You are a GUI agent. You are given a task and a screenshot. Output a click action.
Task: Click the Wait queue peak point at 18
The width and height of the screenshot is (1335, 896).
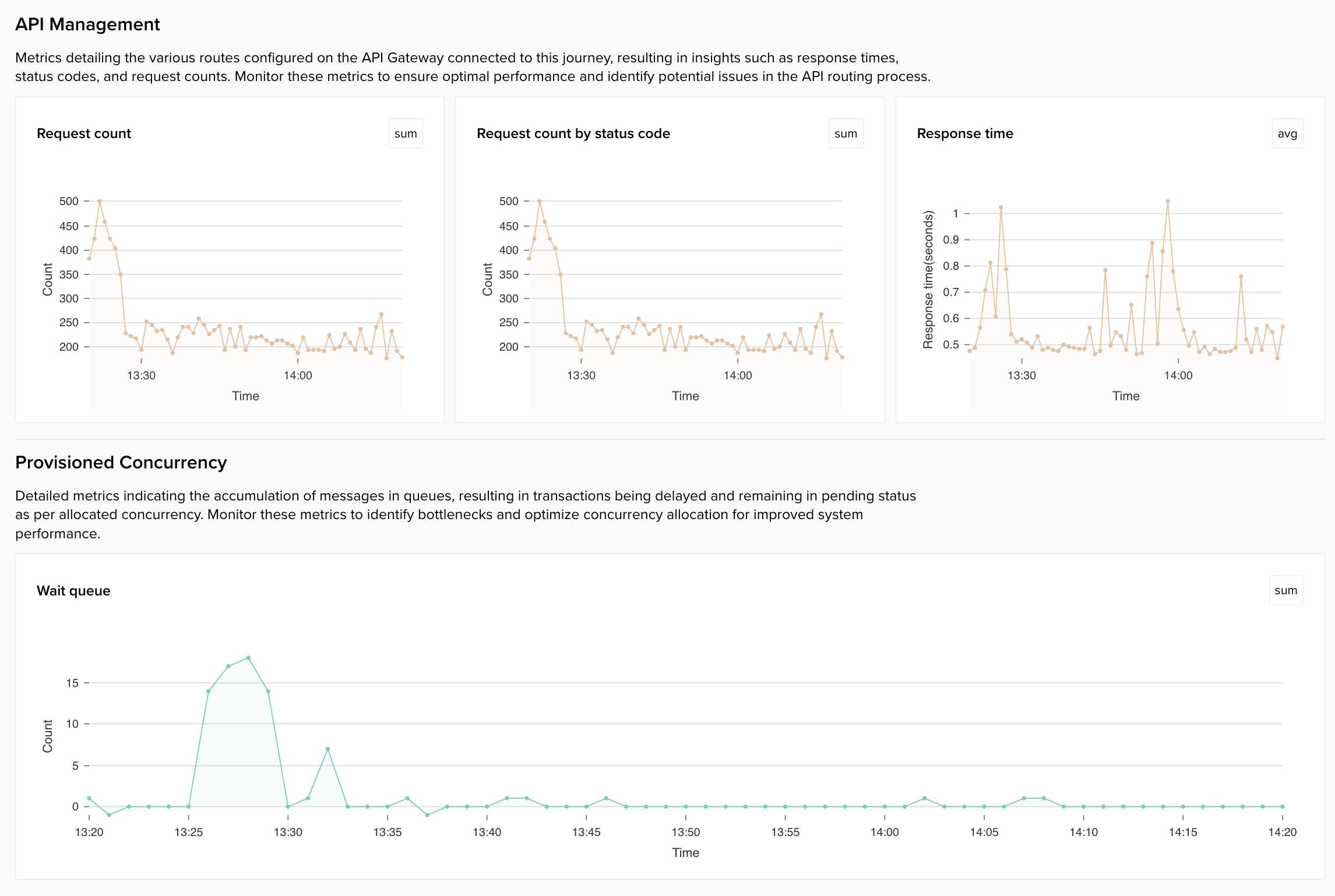tap(248, 658)
